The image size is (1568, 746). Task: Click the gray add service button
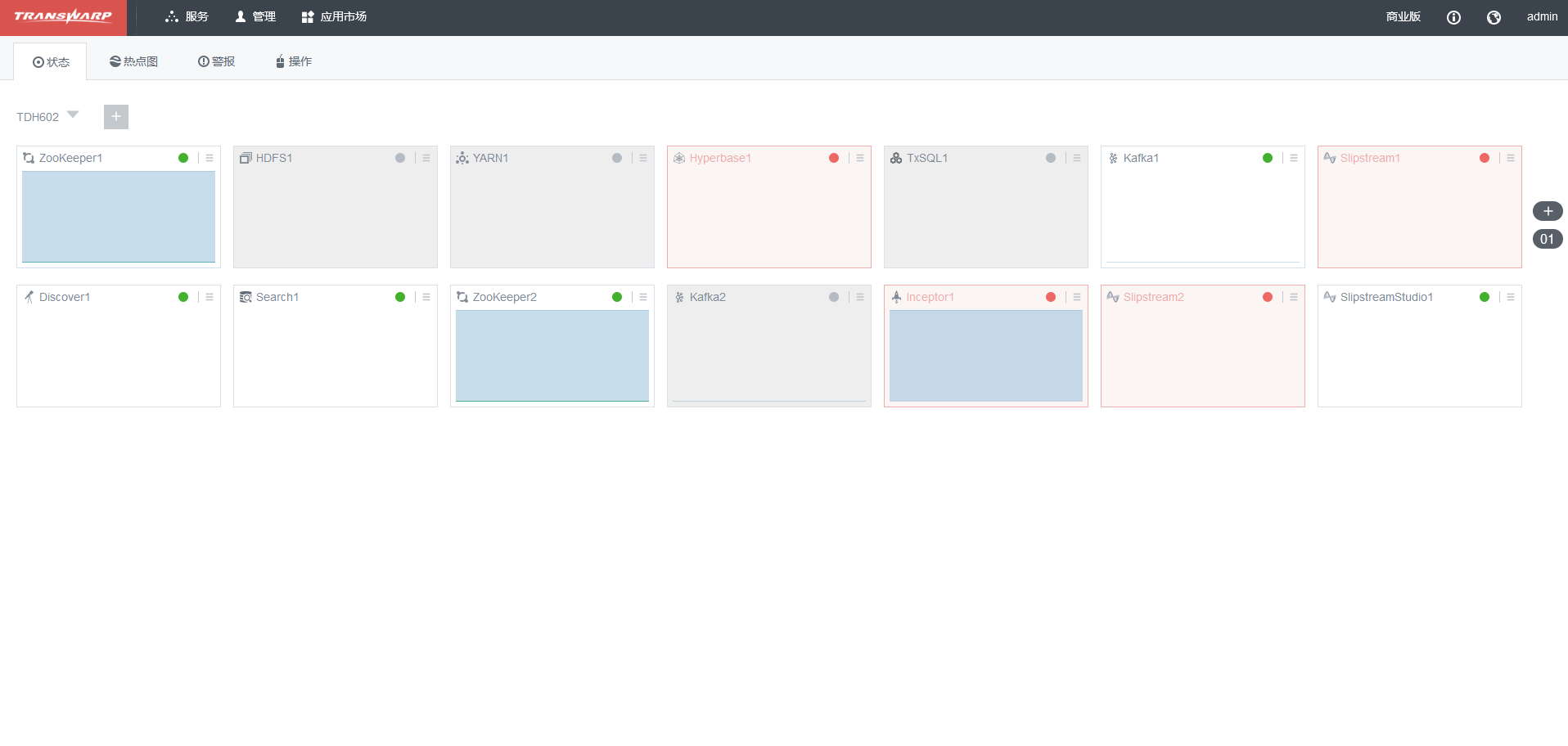[116, 117]
